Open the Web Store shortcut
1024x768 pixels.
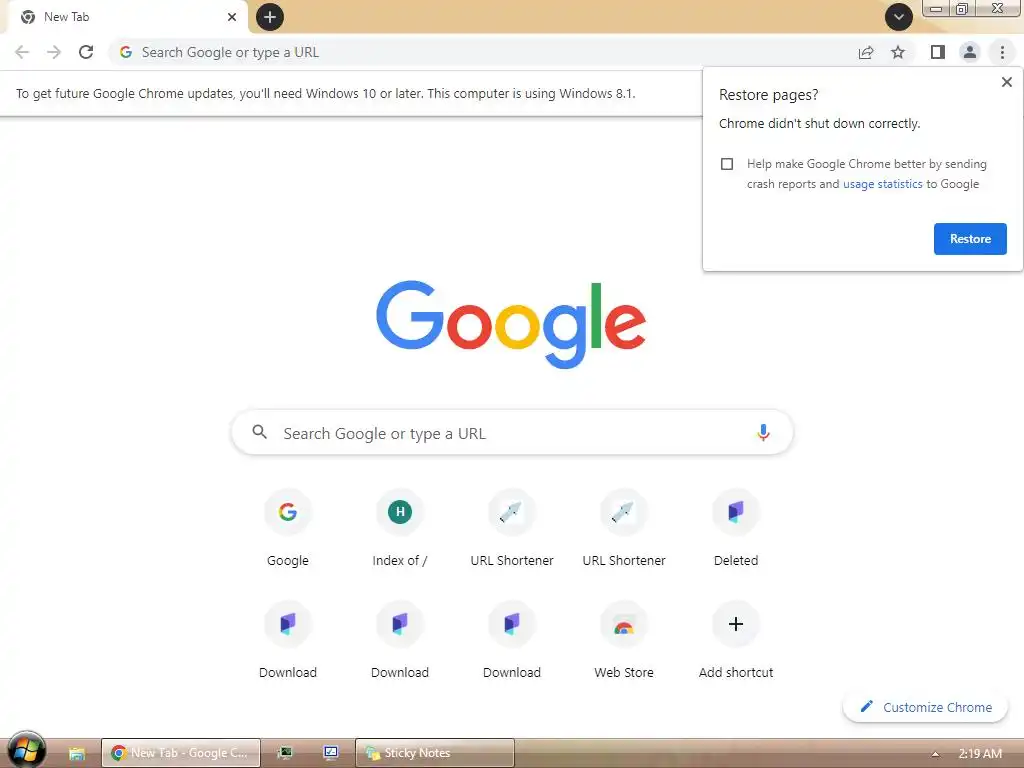click(x=624, y=641)
